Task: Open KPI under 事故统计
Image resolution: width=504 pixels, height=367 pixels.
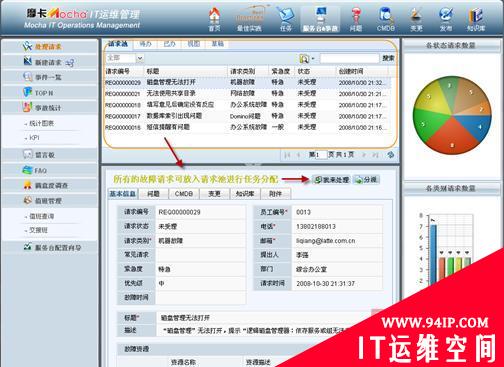Action: (x=34, y=138)
